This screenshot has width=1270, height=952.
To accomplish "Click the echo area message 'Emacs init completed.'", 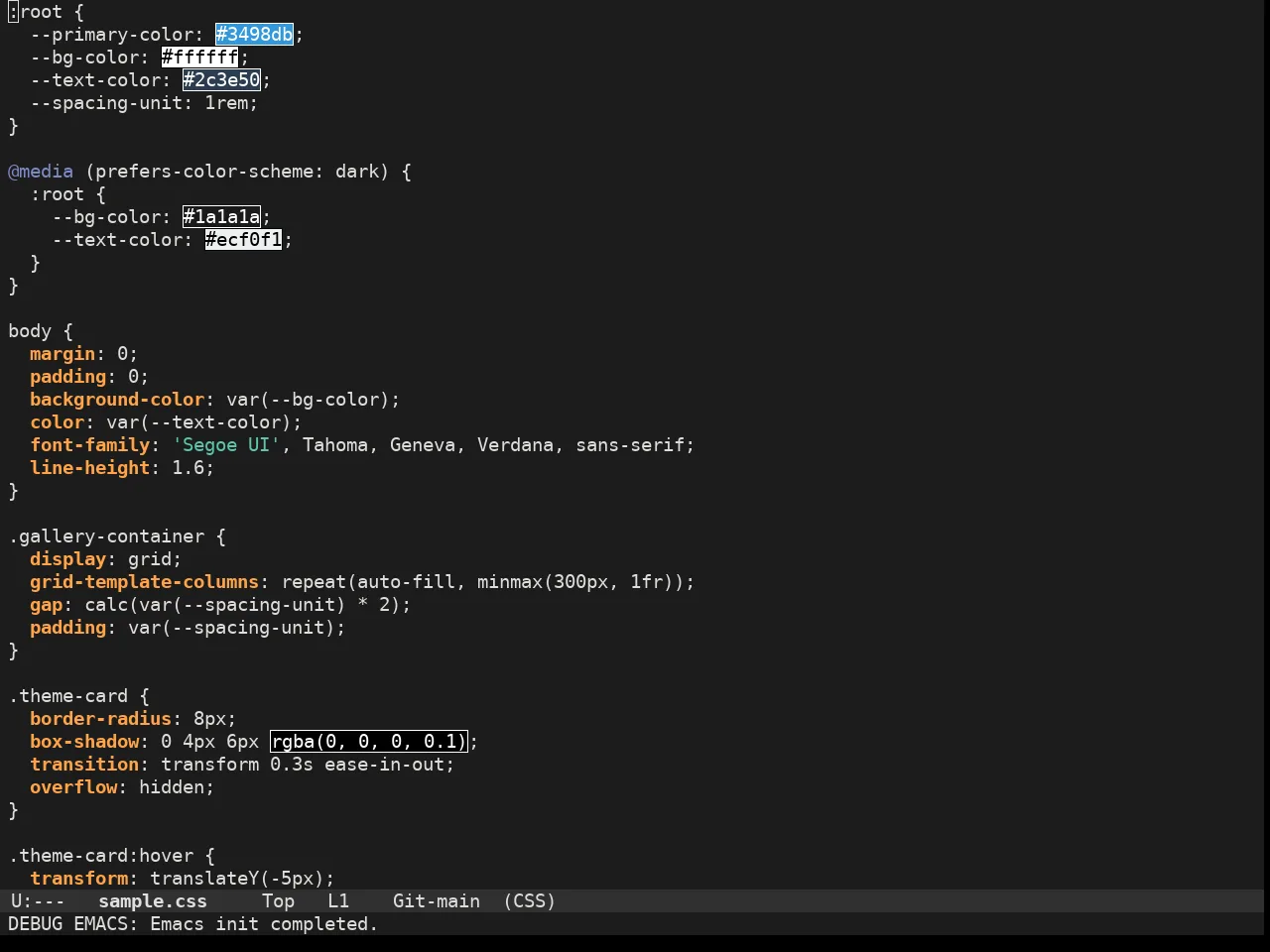I will coord(264,924).
